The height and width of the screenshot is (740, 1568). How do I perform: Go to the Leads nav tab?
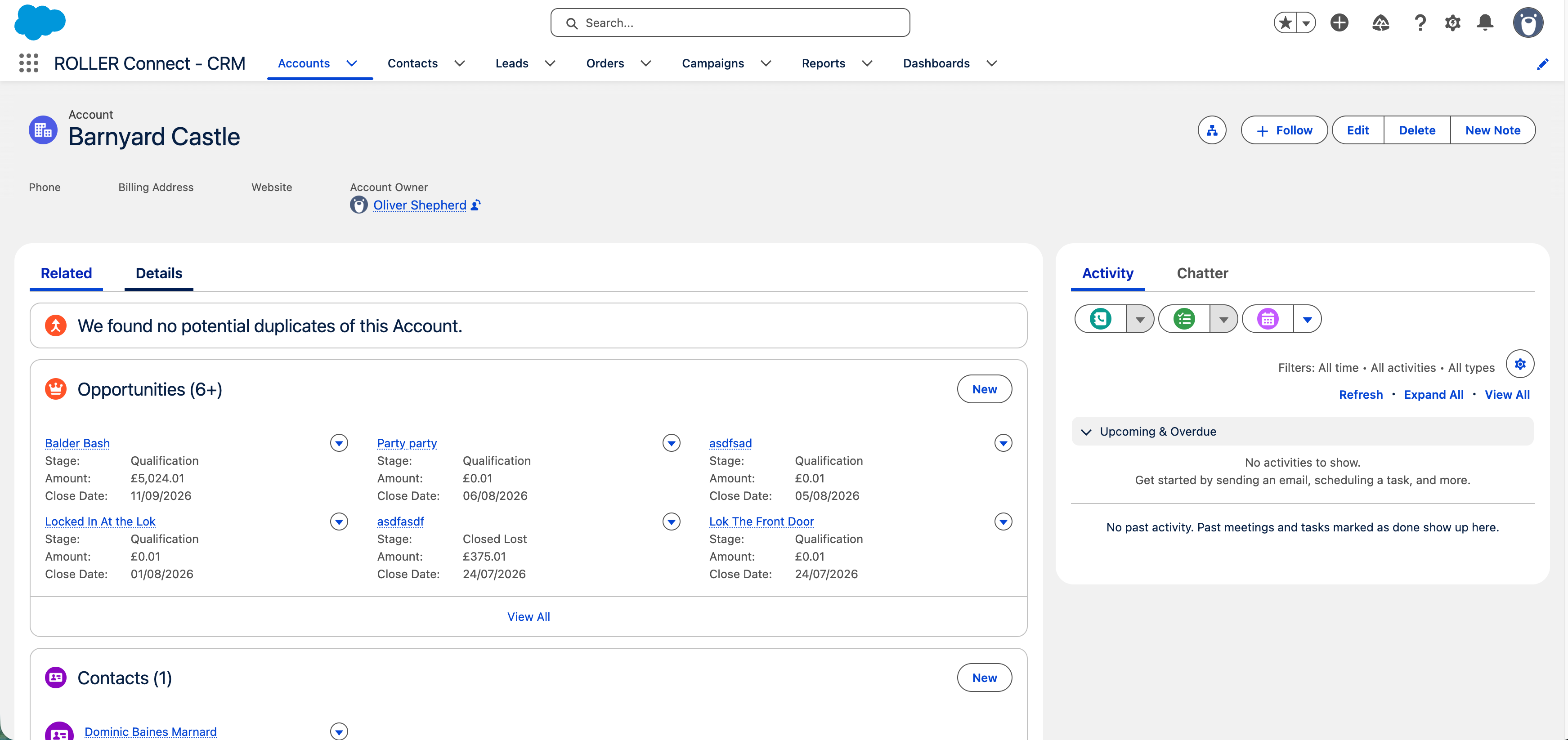[512, 63]
